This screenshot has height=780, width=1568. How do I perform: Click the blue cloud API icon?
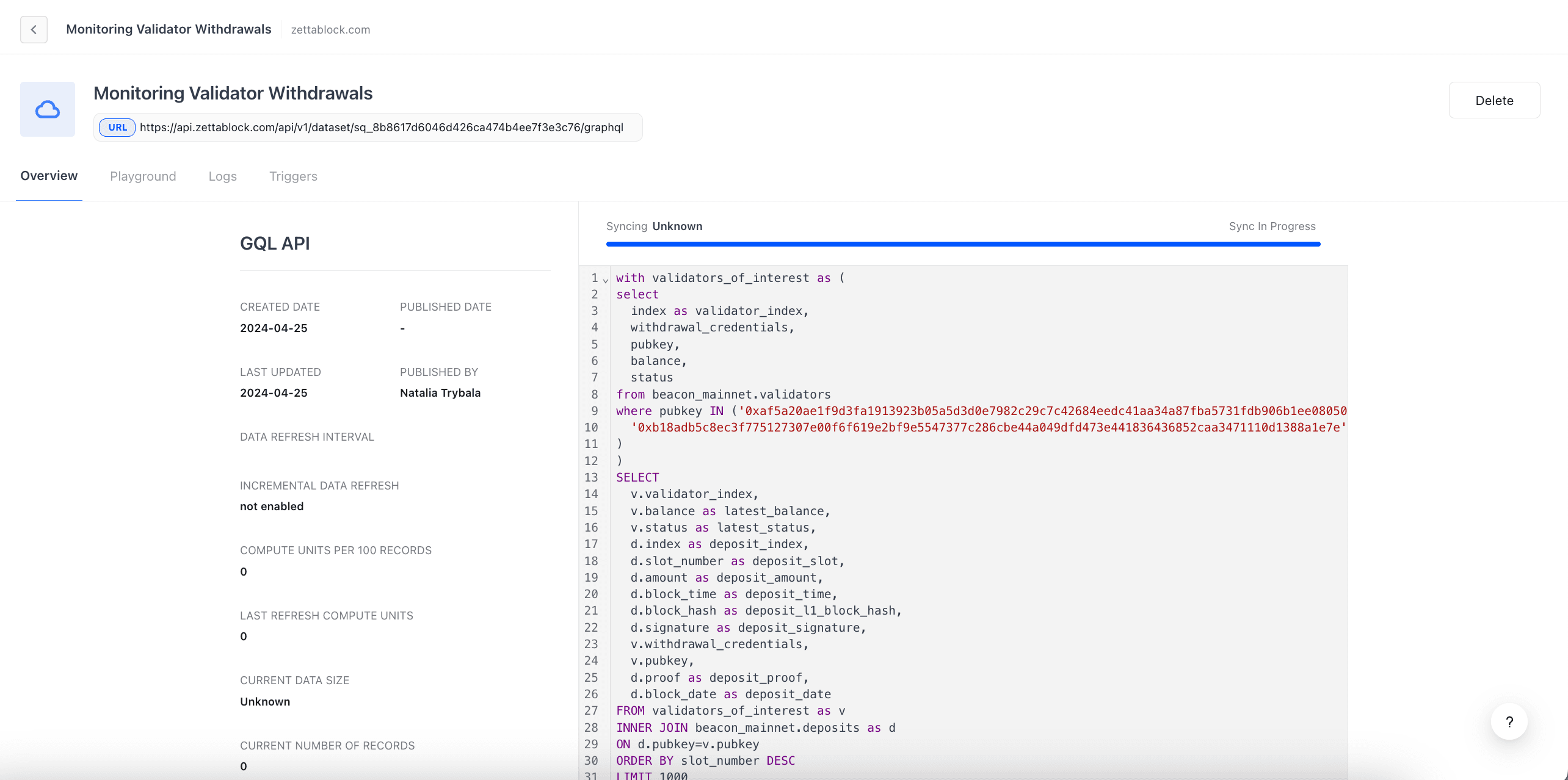(48, 109)
